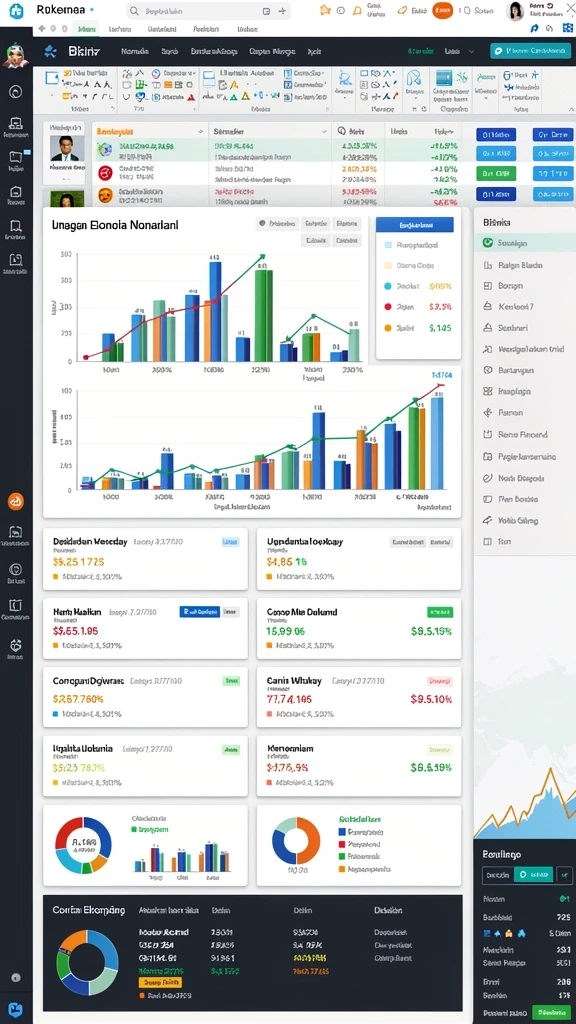Click the search field in the top bar
576x1024 pixels.
point(208,11)
